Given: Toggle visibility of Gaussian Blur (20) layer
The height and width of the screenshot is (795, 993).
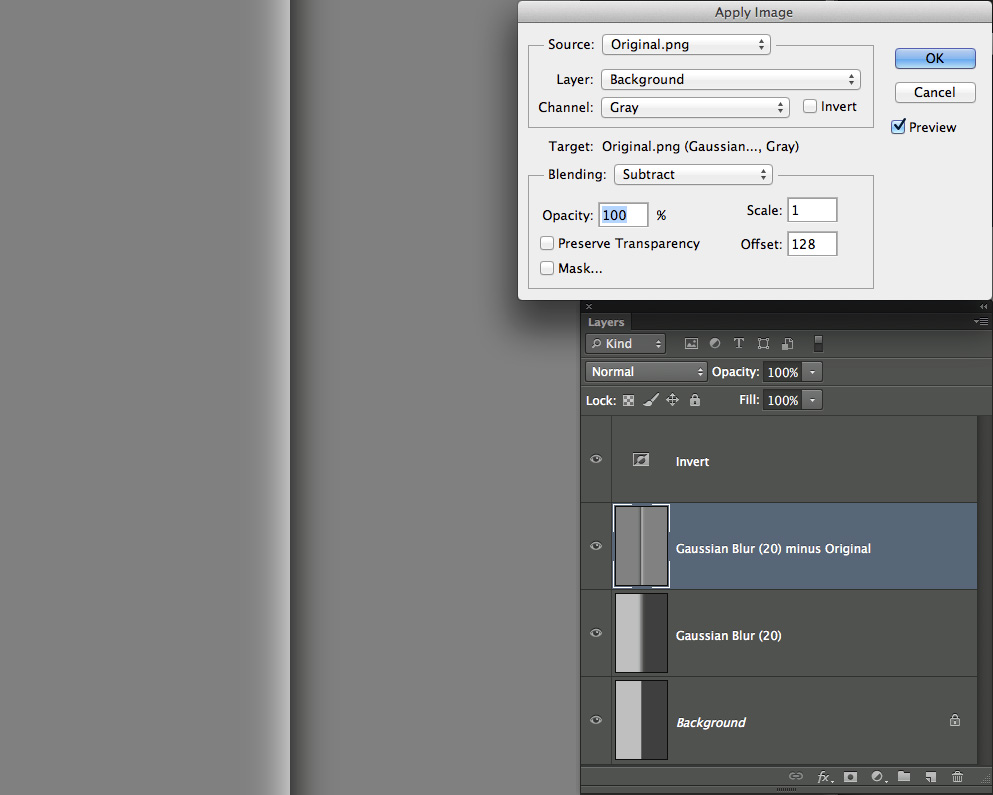Looking at the screenshot, I should pos(596,633).
